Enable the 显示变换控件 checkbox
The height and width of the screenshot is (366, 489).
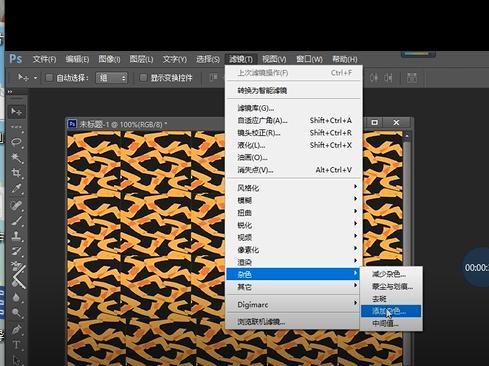click(143, 78)
